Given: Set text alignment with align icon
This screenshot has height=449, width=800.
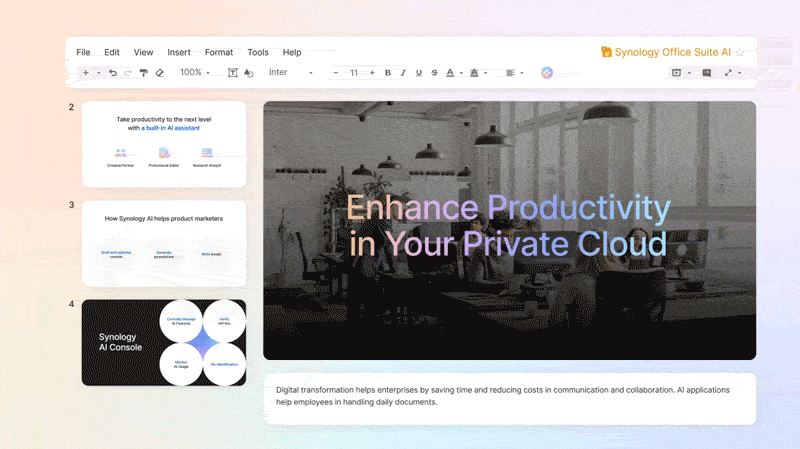Looking at the screenshot, I should click(510, 73).
